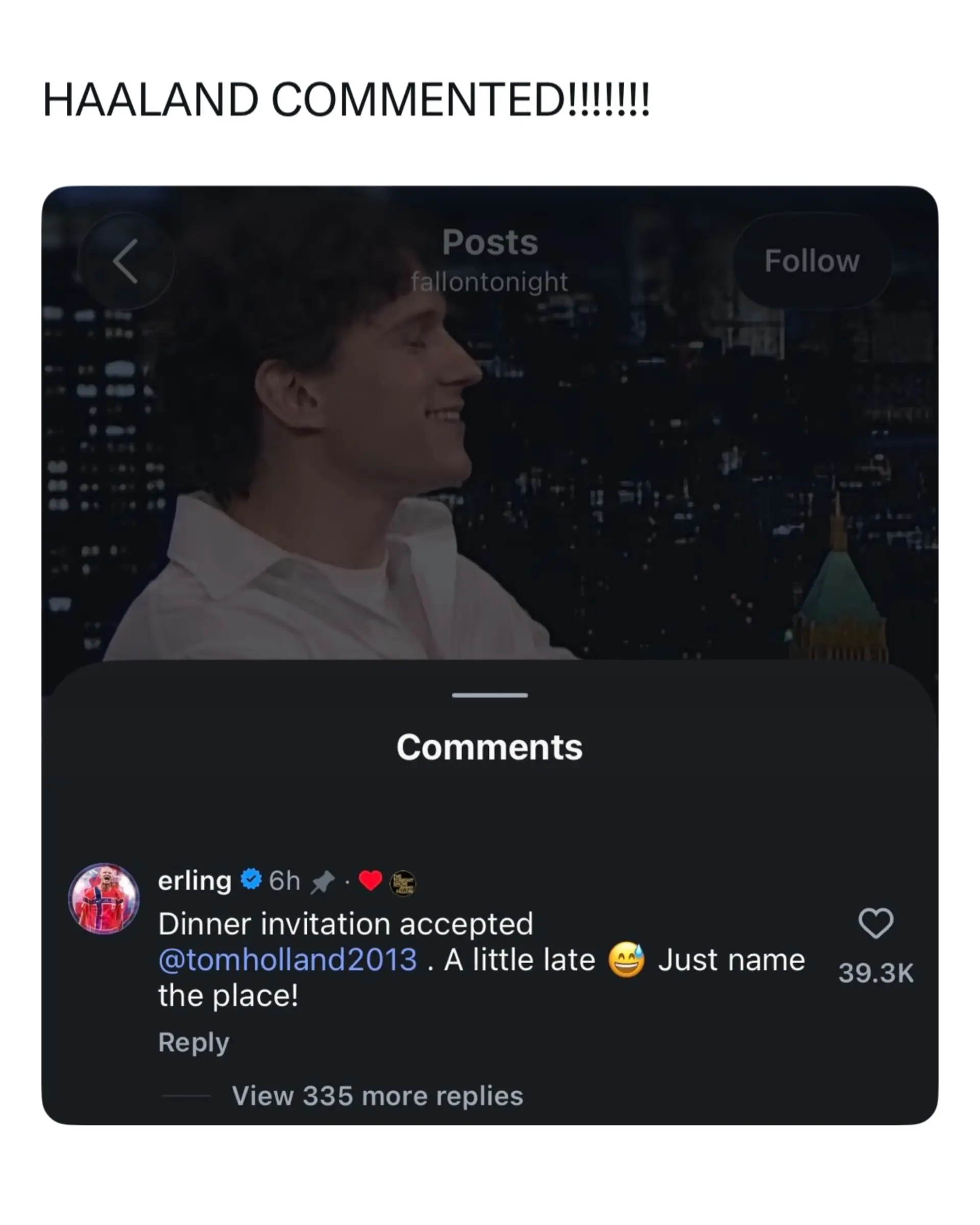Tap the back arrow icon
This screenshot has width=980, height=1225.
click(x=126, y=261)
